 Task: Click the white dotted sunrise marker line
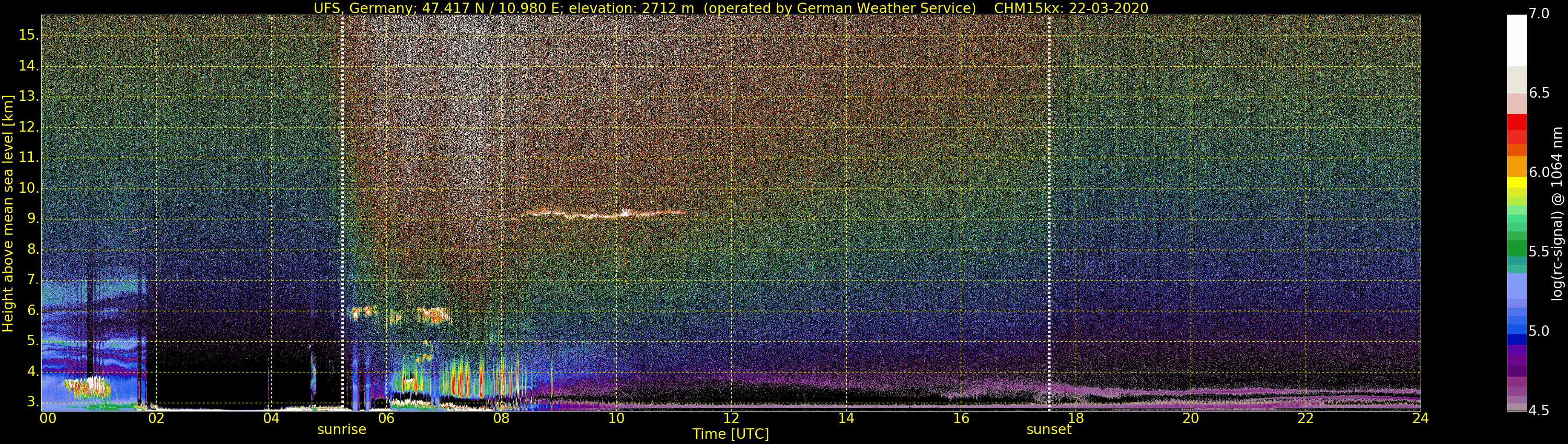point(343,213)
